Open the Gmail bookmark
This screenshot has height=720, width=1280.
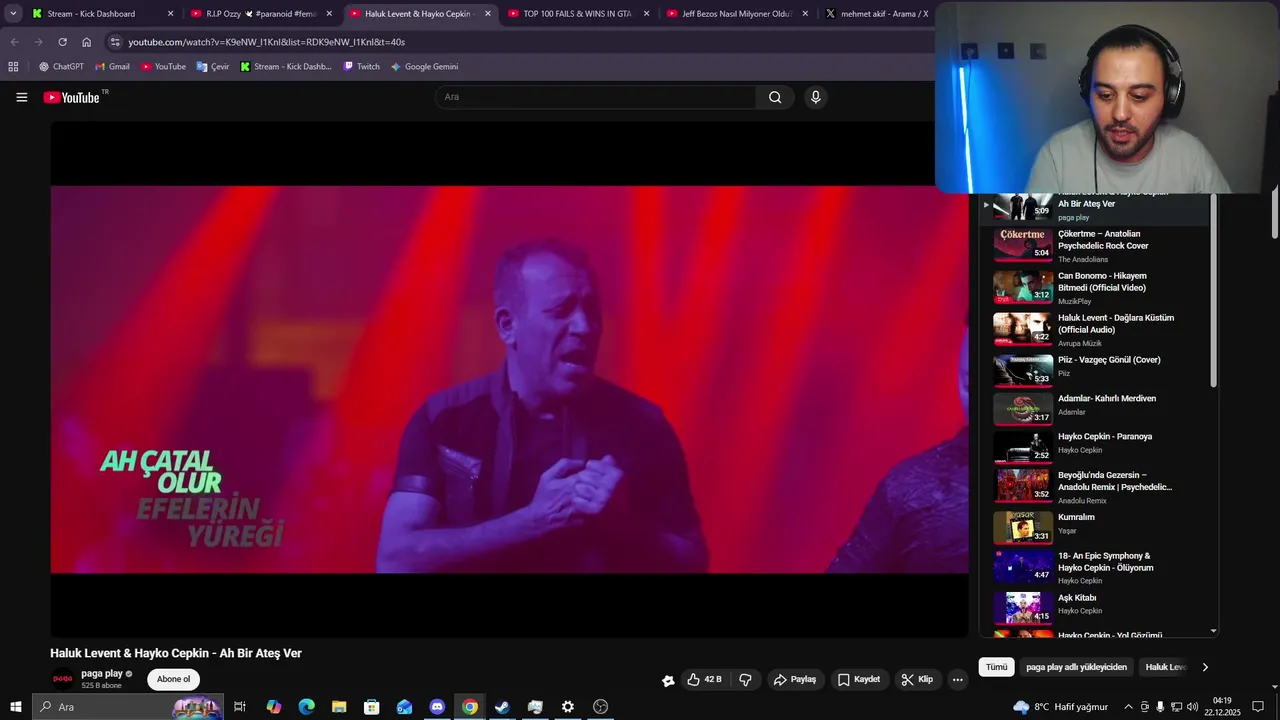coord(112,67)
